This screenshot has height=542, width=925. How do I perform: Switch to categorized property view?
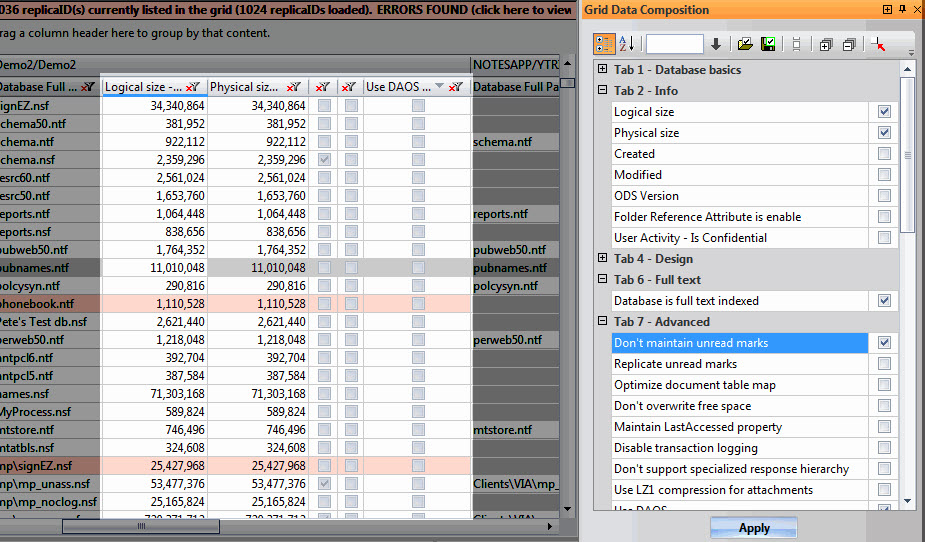tap(604, 44)
